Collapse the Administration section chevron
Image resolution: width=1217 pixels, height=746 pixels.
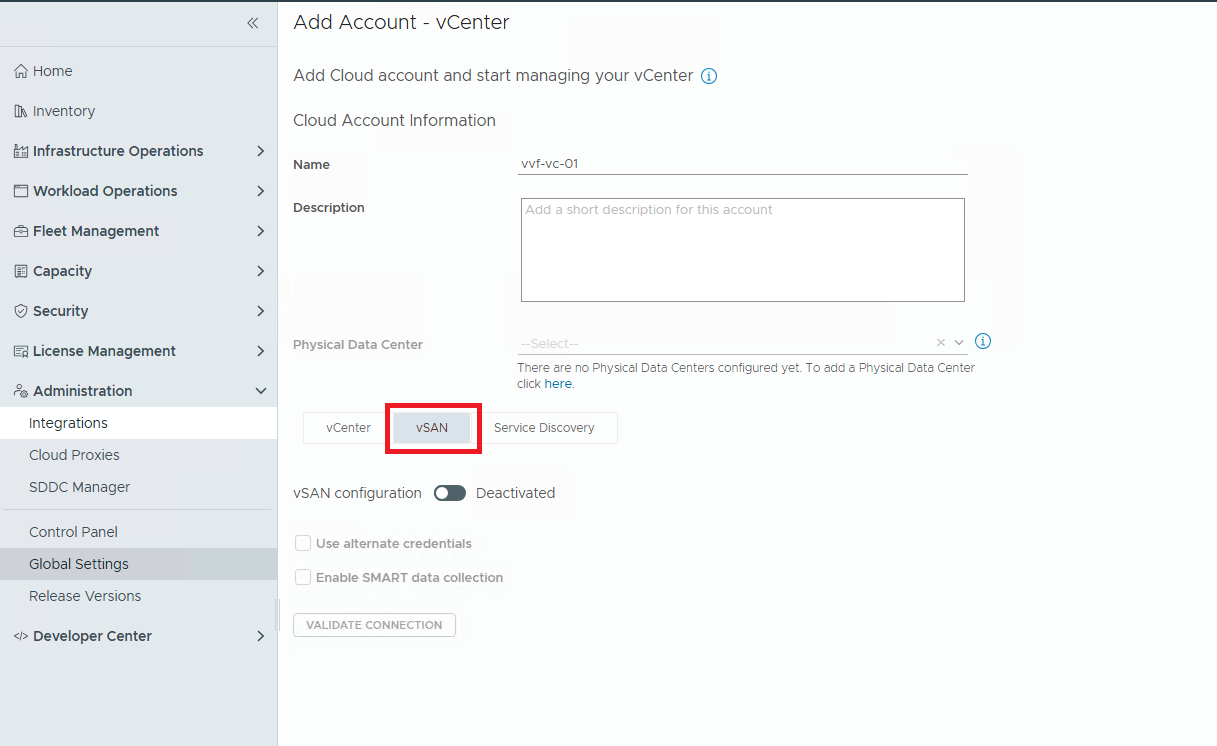pyautogui.click(x=260, y=391)
